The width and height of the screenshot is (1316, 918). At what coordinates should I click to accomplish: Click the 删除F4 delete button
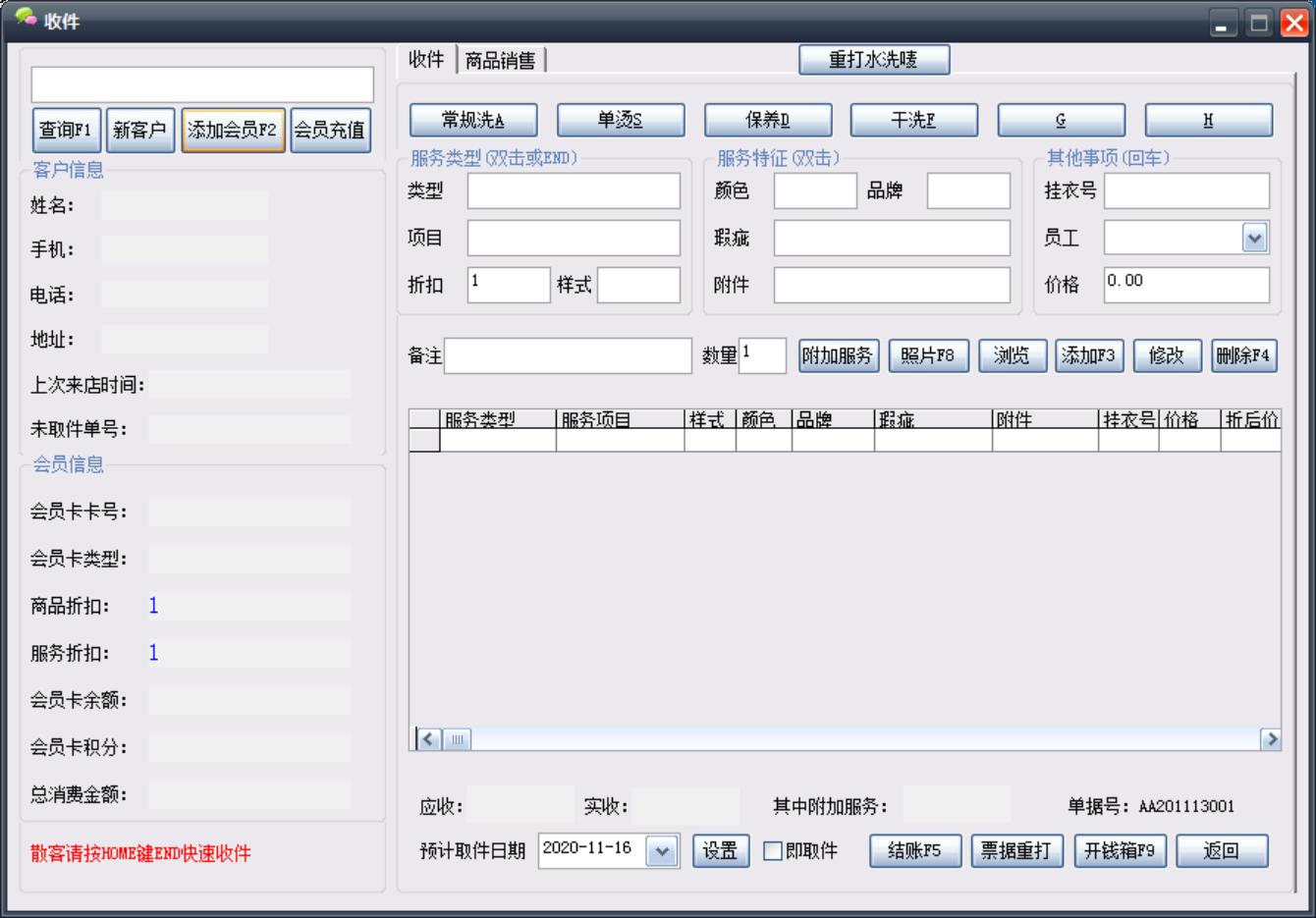tap(1243, 355)
